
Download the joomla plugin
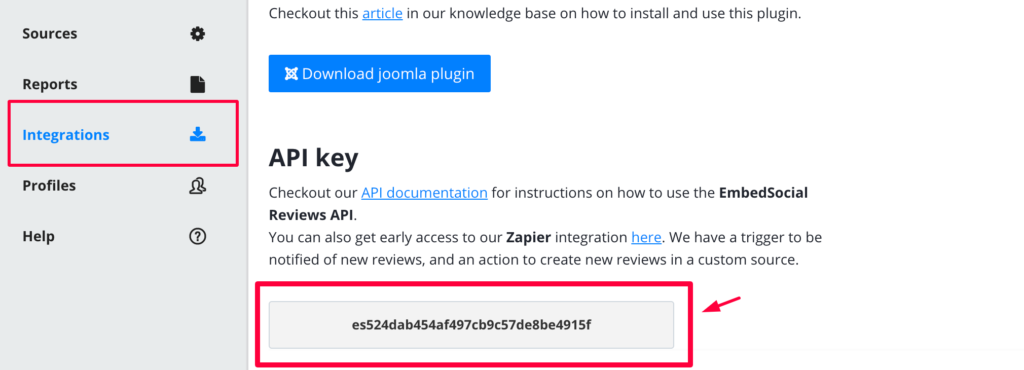pyautogui.click(x=379, y=74)
